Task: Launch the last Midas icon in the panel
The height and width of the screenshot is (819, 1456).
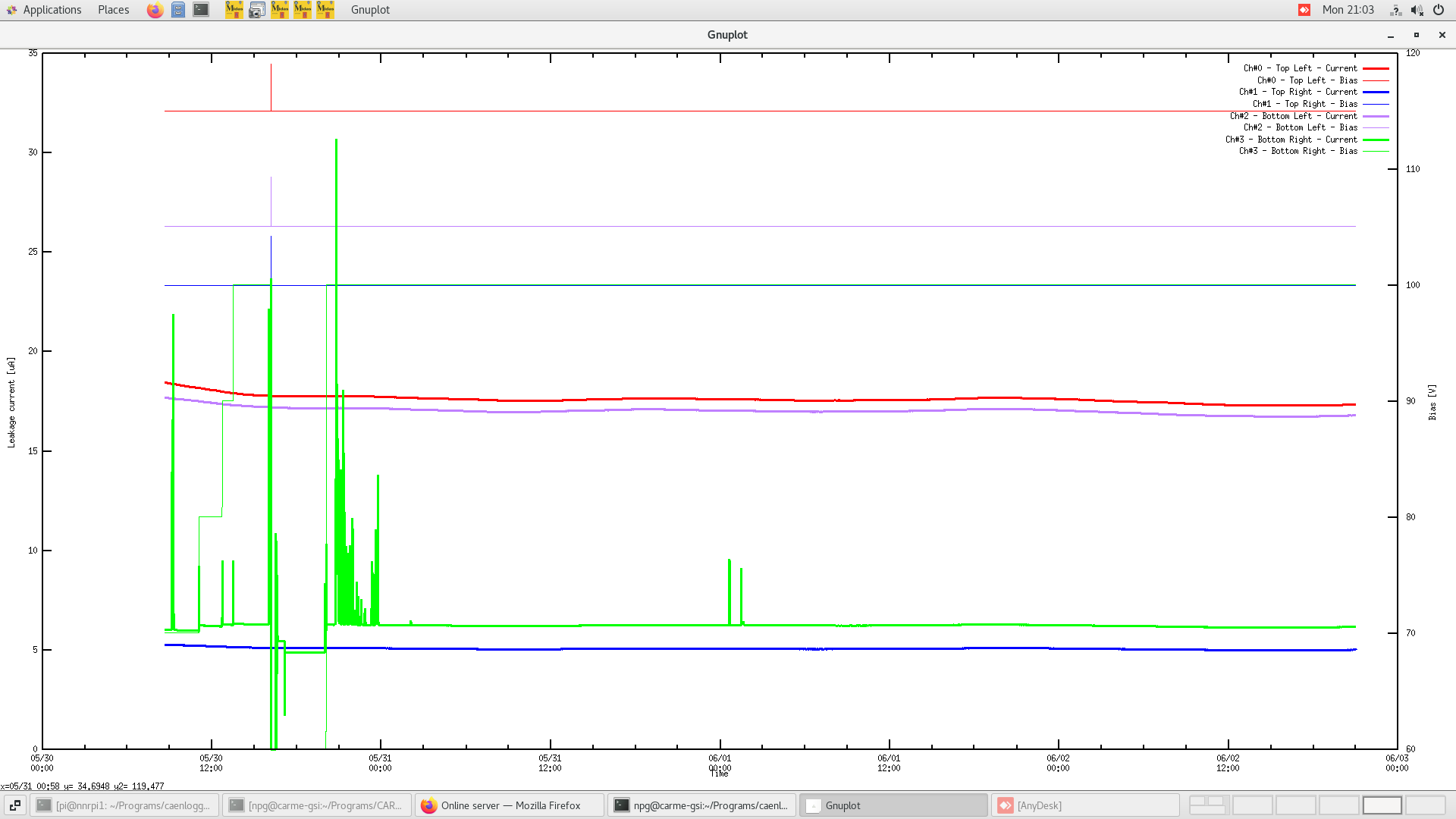Action: coord(325,10)
